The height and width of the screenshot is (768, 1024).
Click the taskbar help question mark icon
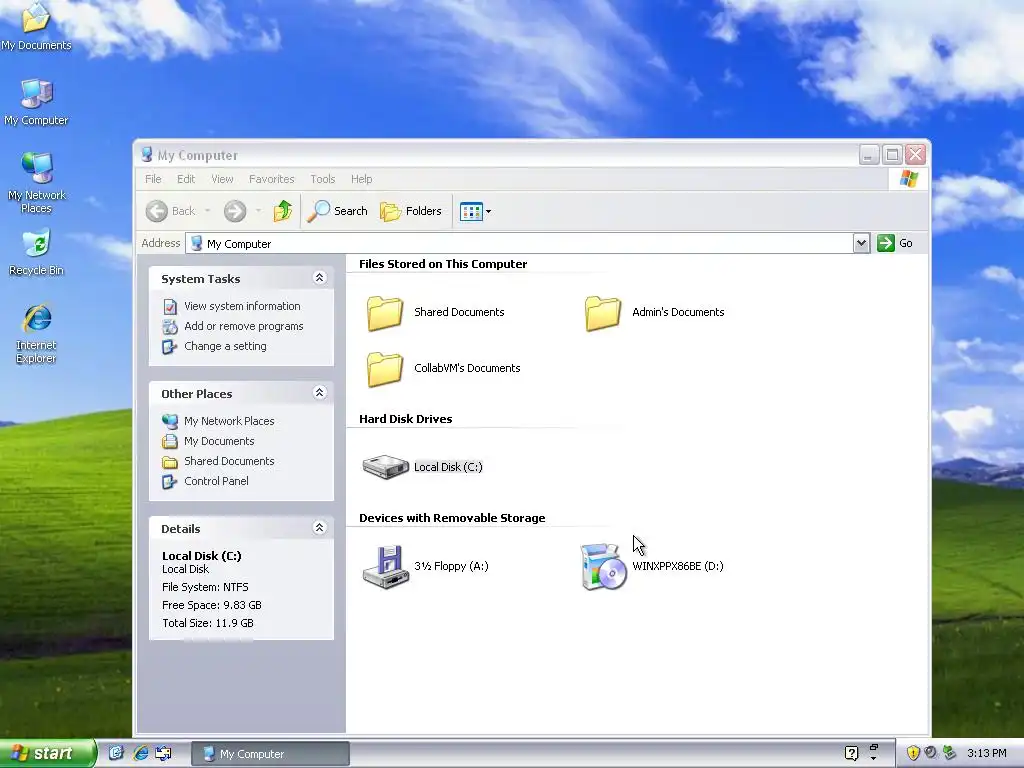851,753
